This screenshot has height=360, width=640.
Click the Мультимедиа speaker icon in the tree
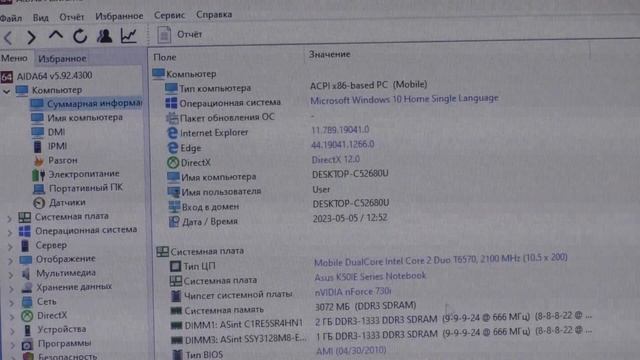click(x=26, y=273)
